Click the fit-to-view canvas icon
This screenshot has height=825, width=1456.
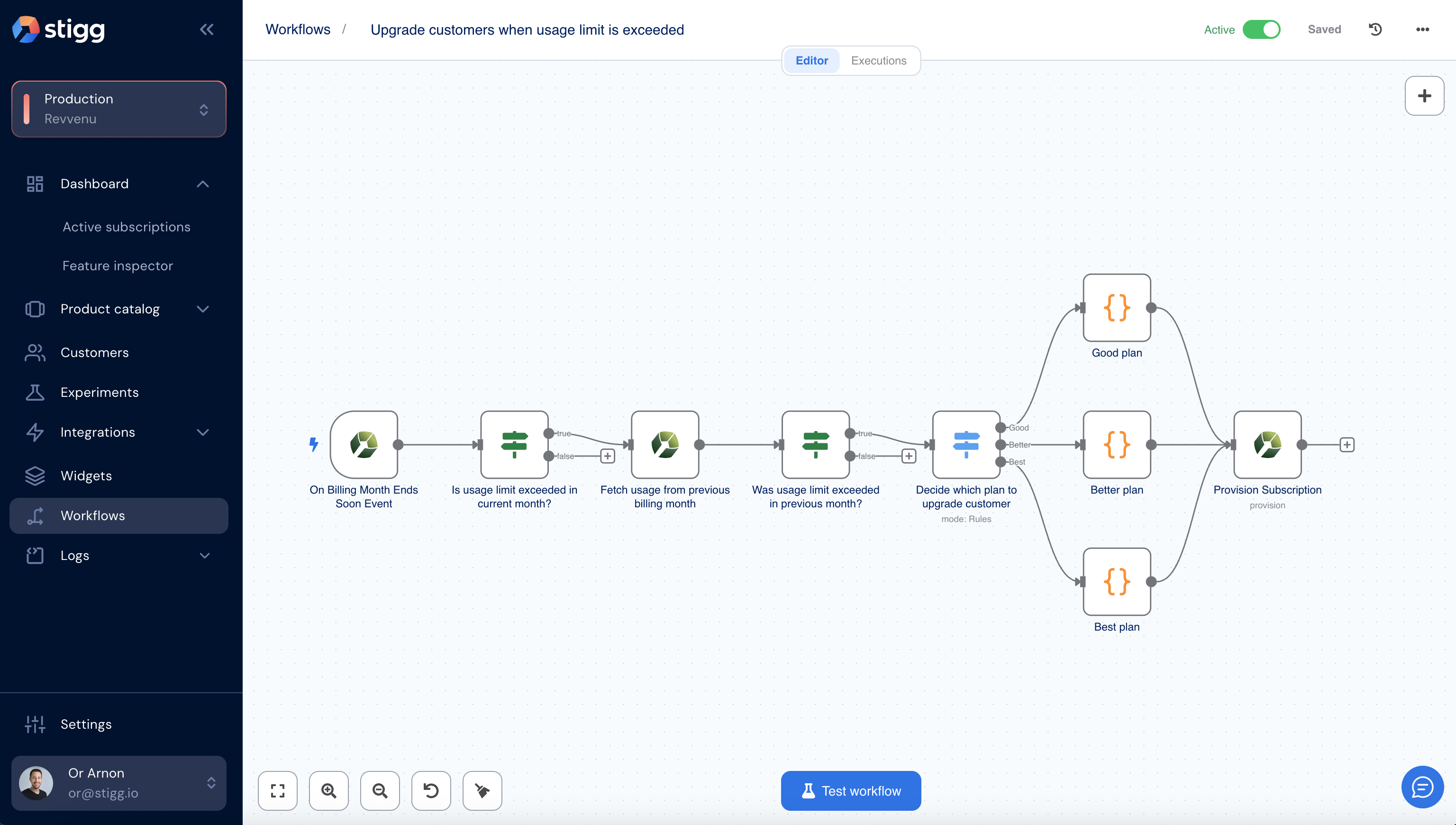(x=277, y=790)
